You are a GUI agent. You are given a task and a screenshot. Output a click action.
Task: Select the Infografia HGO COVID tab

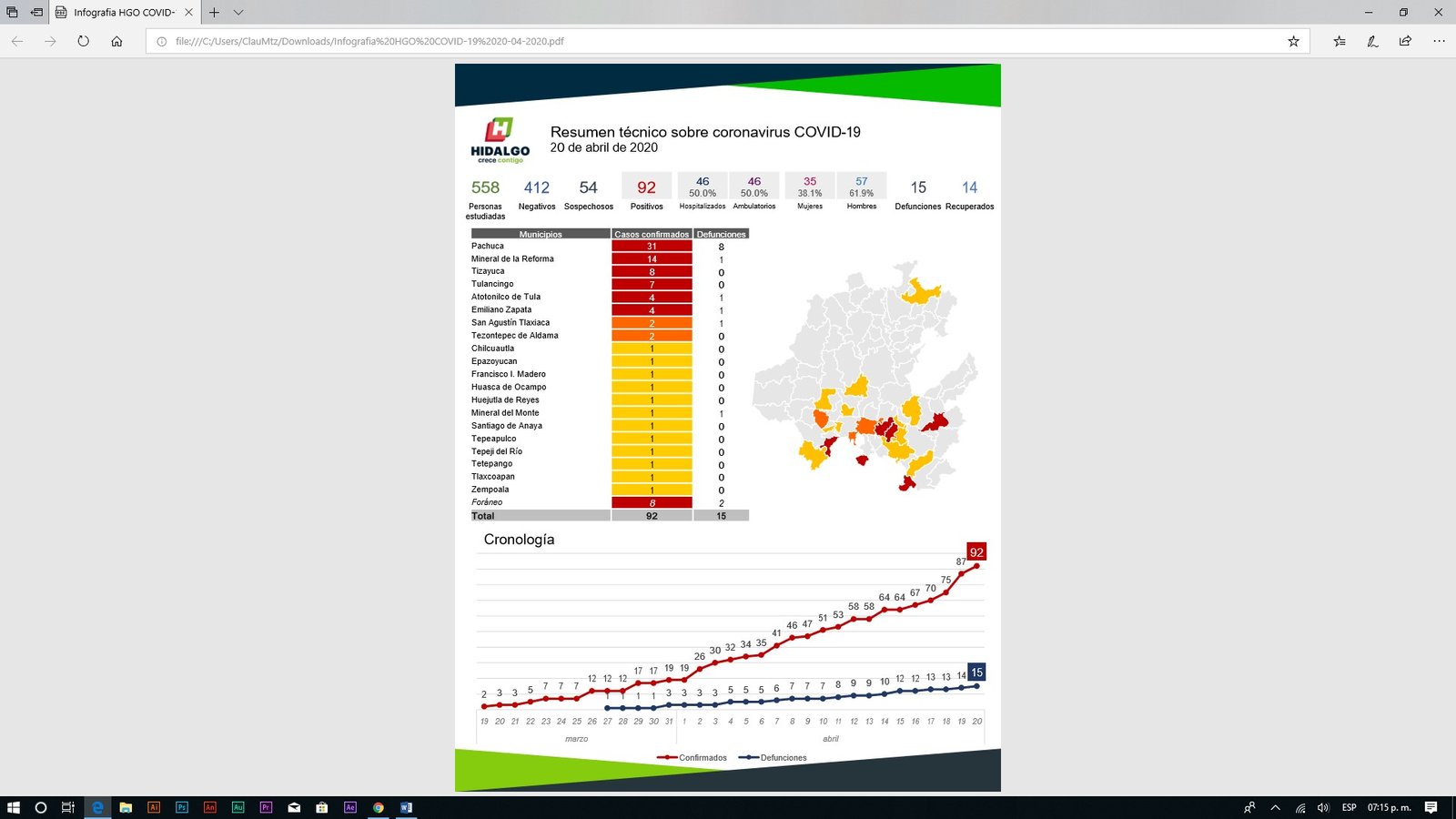[x=124, y=13]
